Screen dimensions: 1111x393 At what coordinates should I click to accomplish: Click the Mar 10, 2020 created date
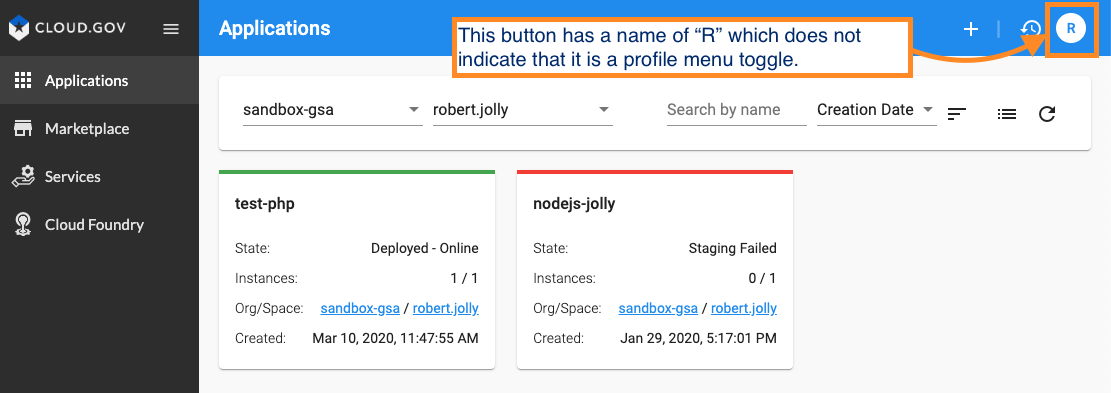coord(395,338)
